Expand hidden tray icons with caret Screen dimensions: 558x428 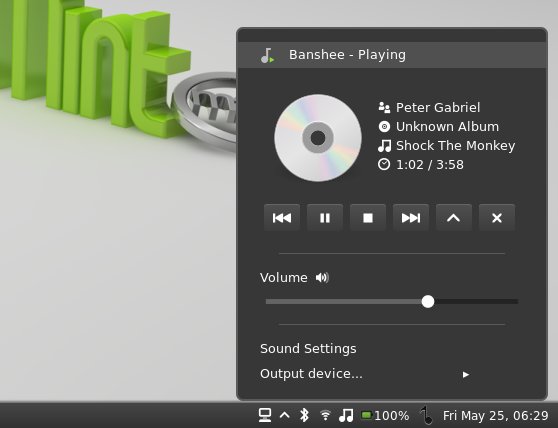tap(285, 415)
